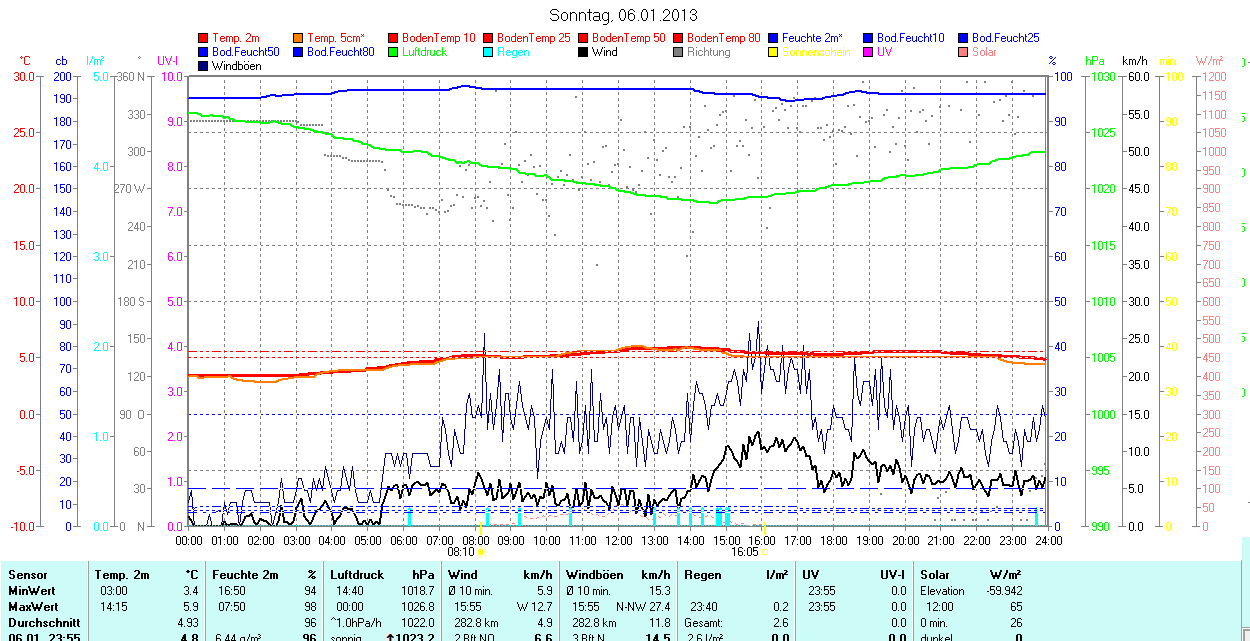The image size is (1250, 641).
Task: Click the gray Richtung legend square
Action: click(679, 52)
